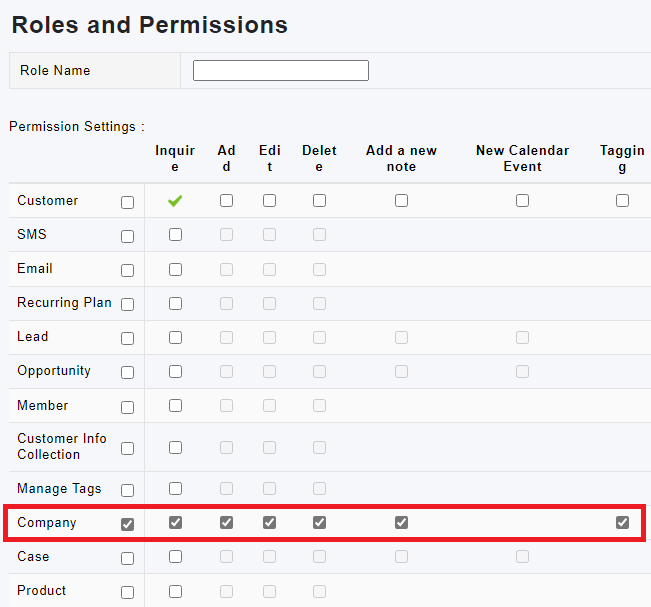Image resolution: width=651 pixels, height=607 pixels.
Task: Enable Delete permission for Customer
Action: coord(319,201)
